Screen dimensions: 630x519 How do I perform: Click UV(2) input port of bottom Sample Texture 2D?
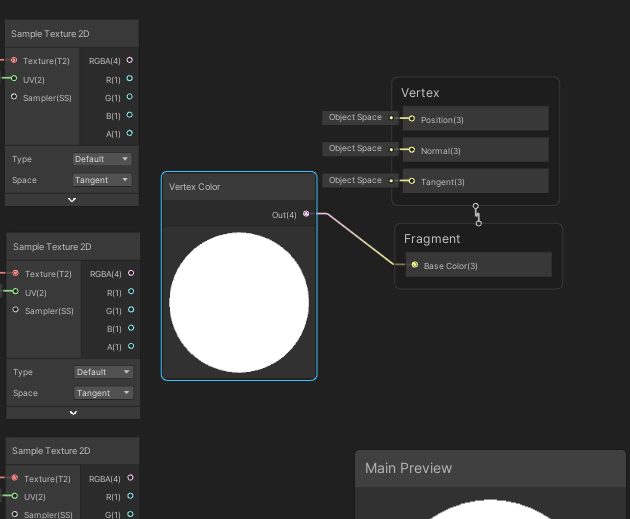(x=15, y=496)
